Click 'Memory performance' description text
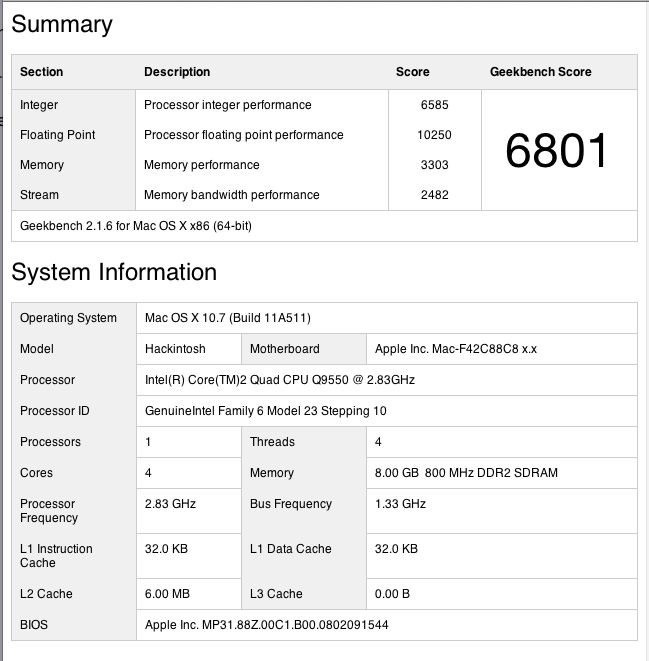Image resolution: width=649 pixels, height=661 pixels. [x=201, y=165]
